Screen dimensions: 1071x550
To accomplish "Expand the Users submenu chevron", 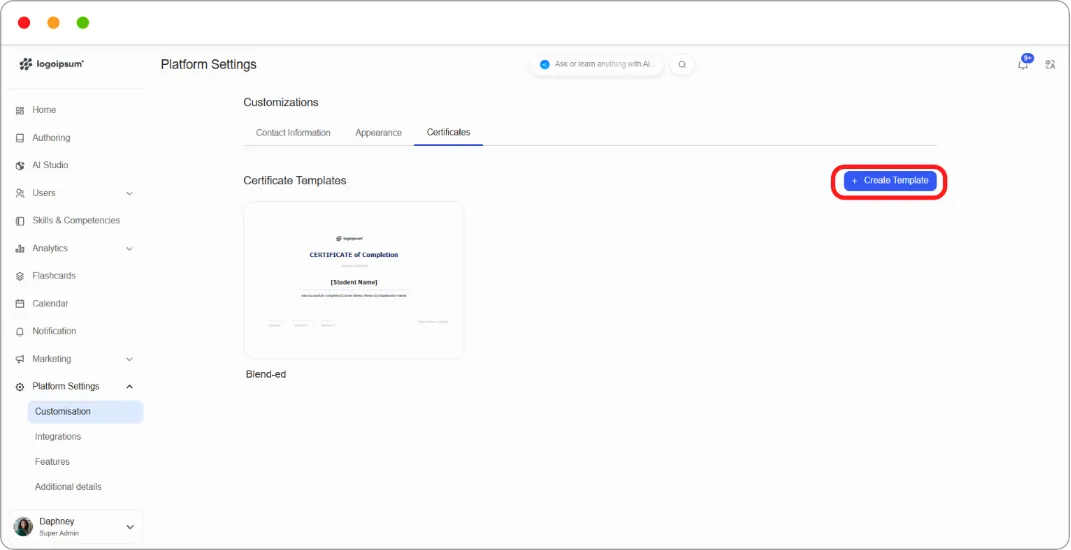I will pos(129,193).
